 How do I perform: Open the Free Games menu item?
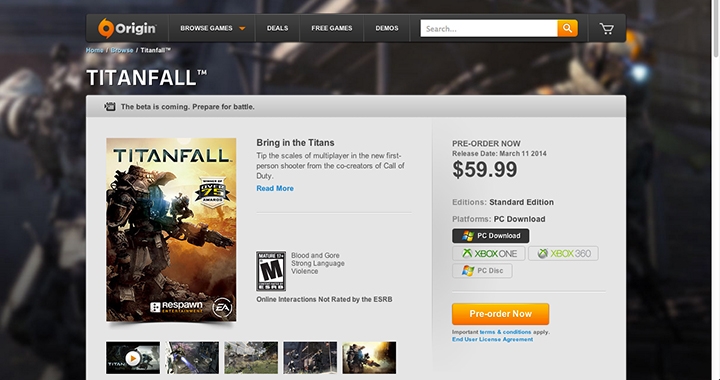coord(332,28)
